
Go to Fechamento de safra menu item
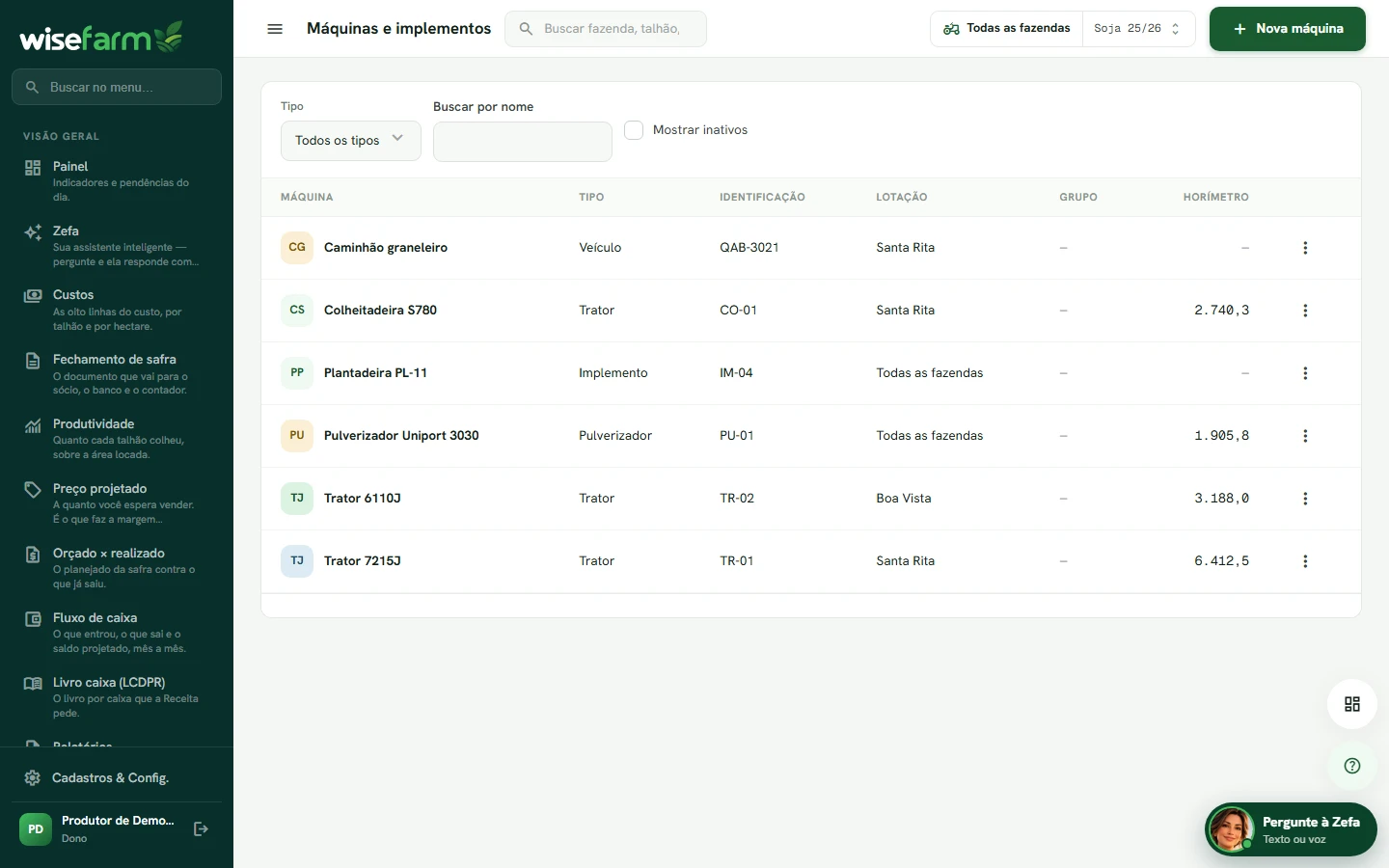point(117,374)
